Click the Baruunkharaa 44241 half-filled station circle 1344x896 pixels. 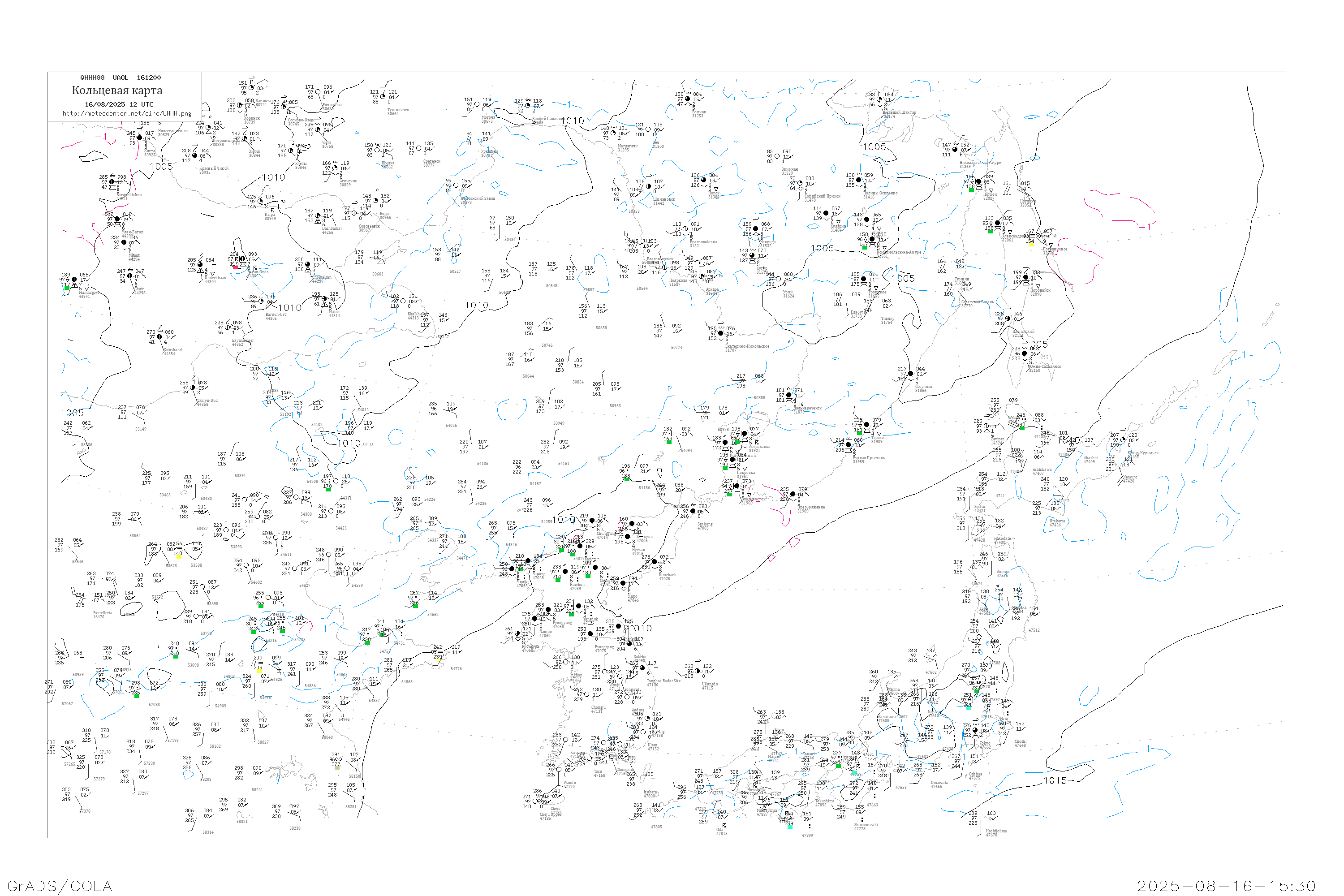pyautogui.click(x=112, y=182)
